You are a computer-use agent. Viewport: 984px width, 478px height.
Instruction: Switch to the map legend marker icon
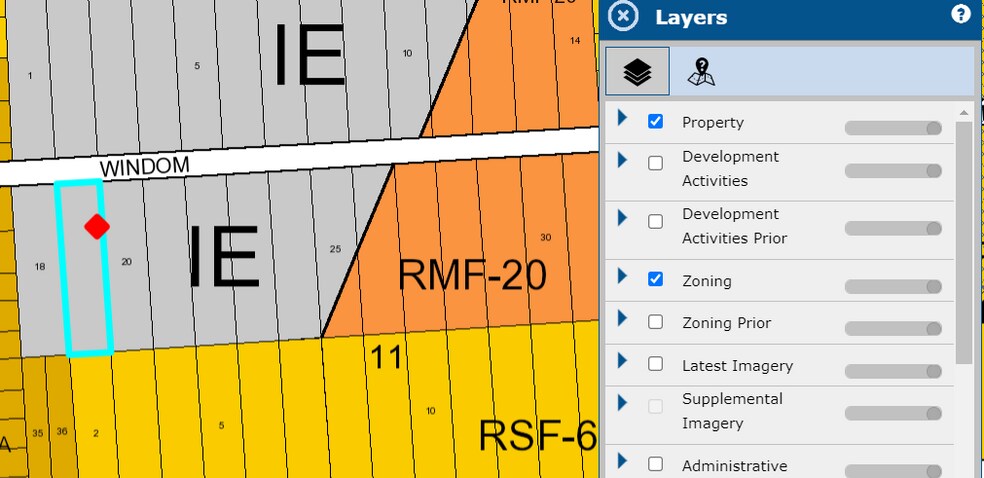(x=703, y=72)
